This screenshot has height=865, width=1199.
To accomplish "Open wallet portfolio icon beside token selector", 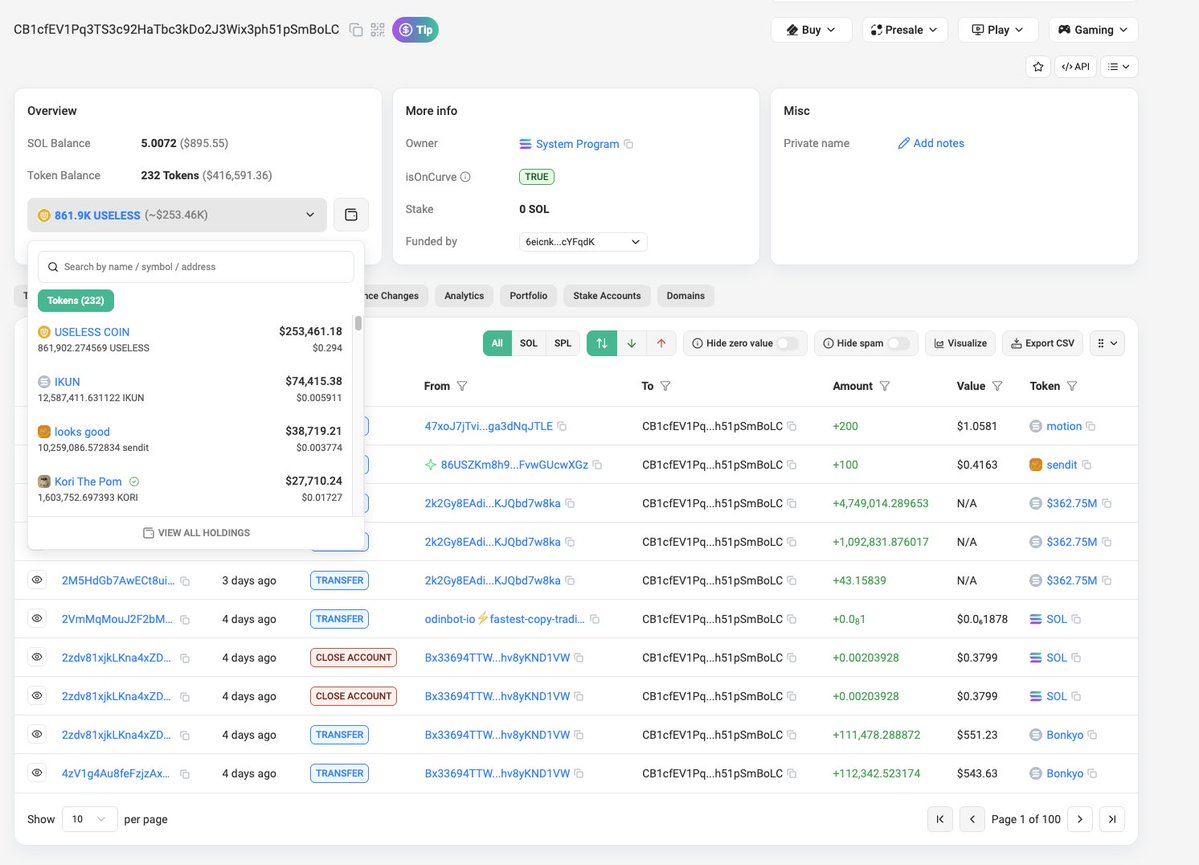I will pos(351,215).
